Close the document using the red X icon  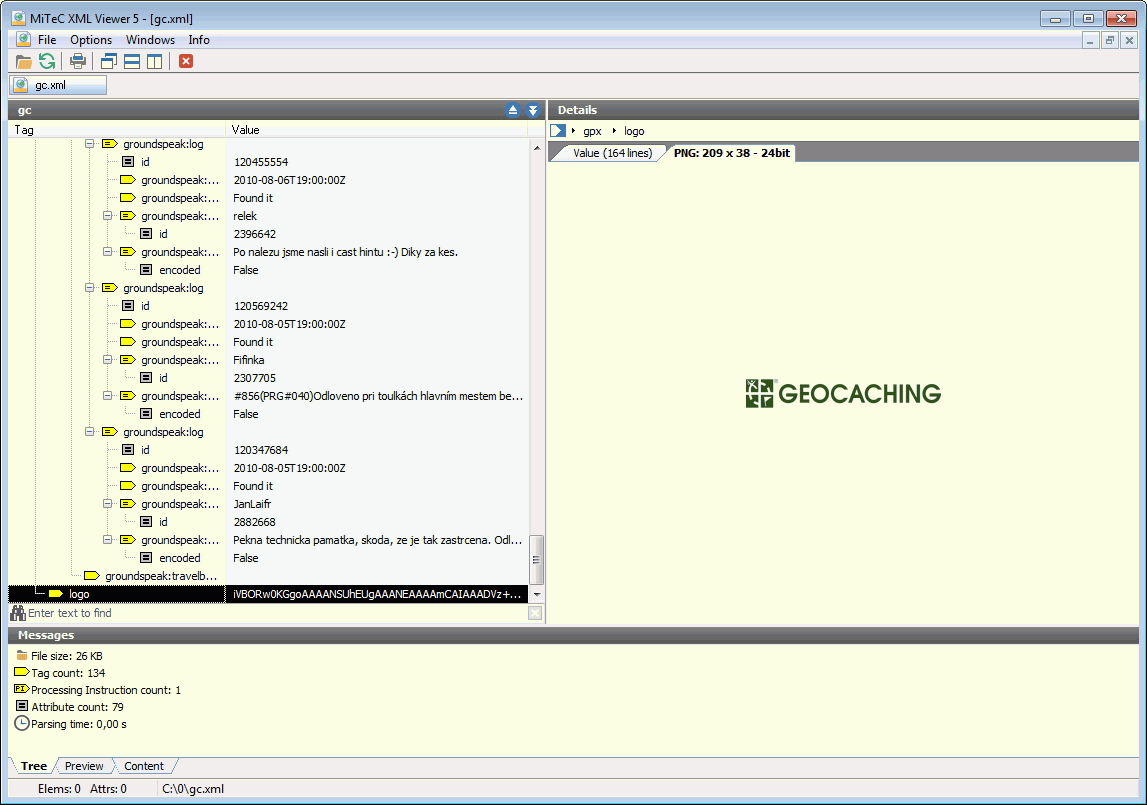point(184,60)
